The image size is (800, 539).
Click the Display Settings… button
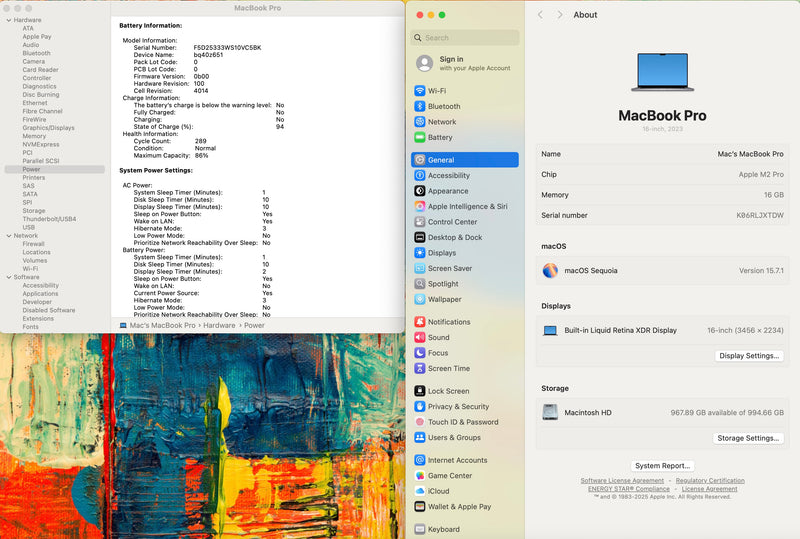[749, 356]
